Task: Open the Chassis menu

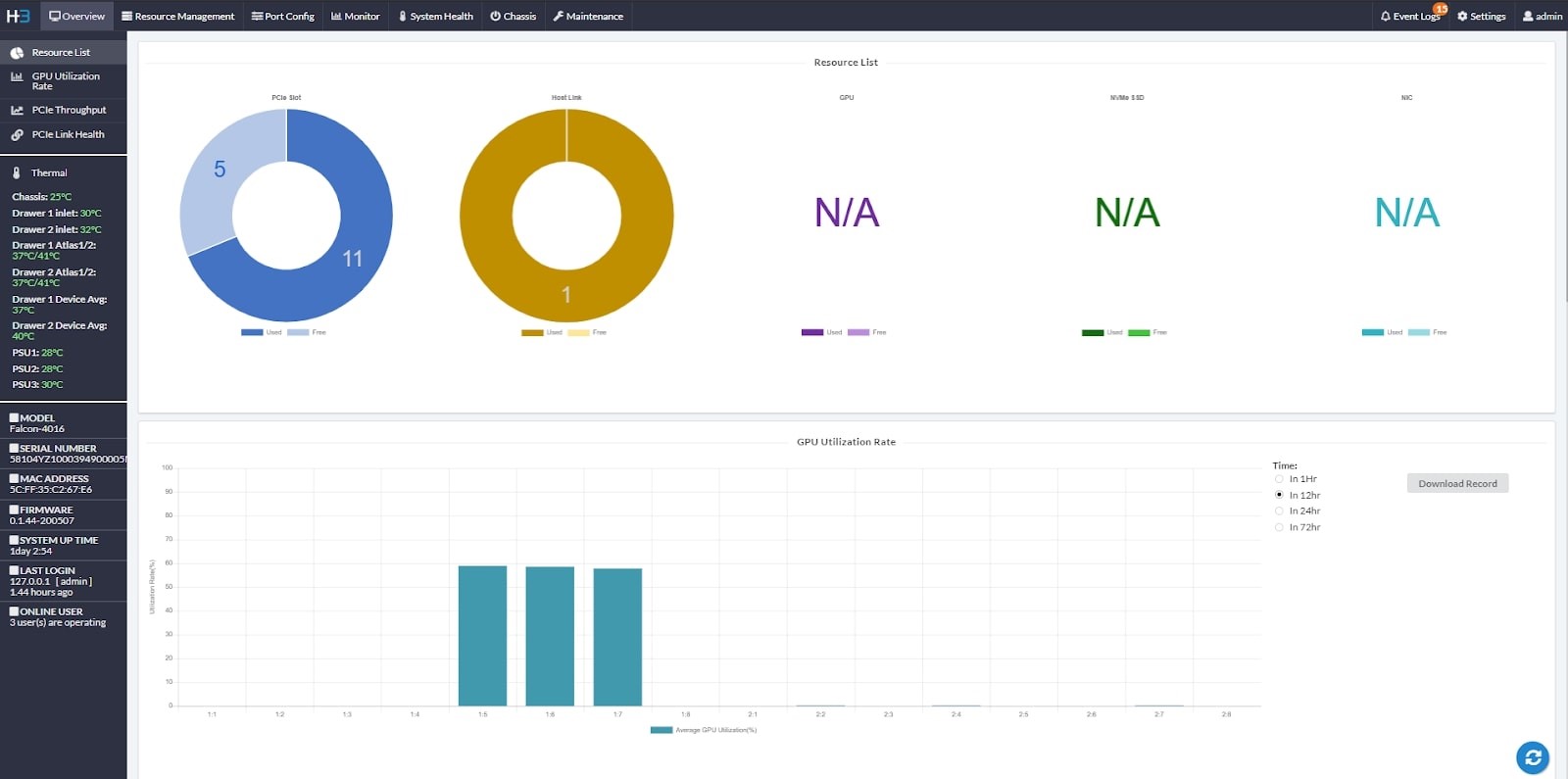Action: 513,16
